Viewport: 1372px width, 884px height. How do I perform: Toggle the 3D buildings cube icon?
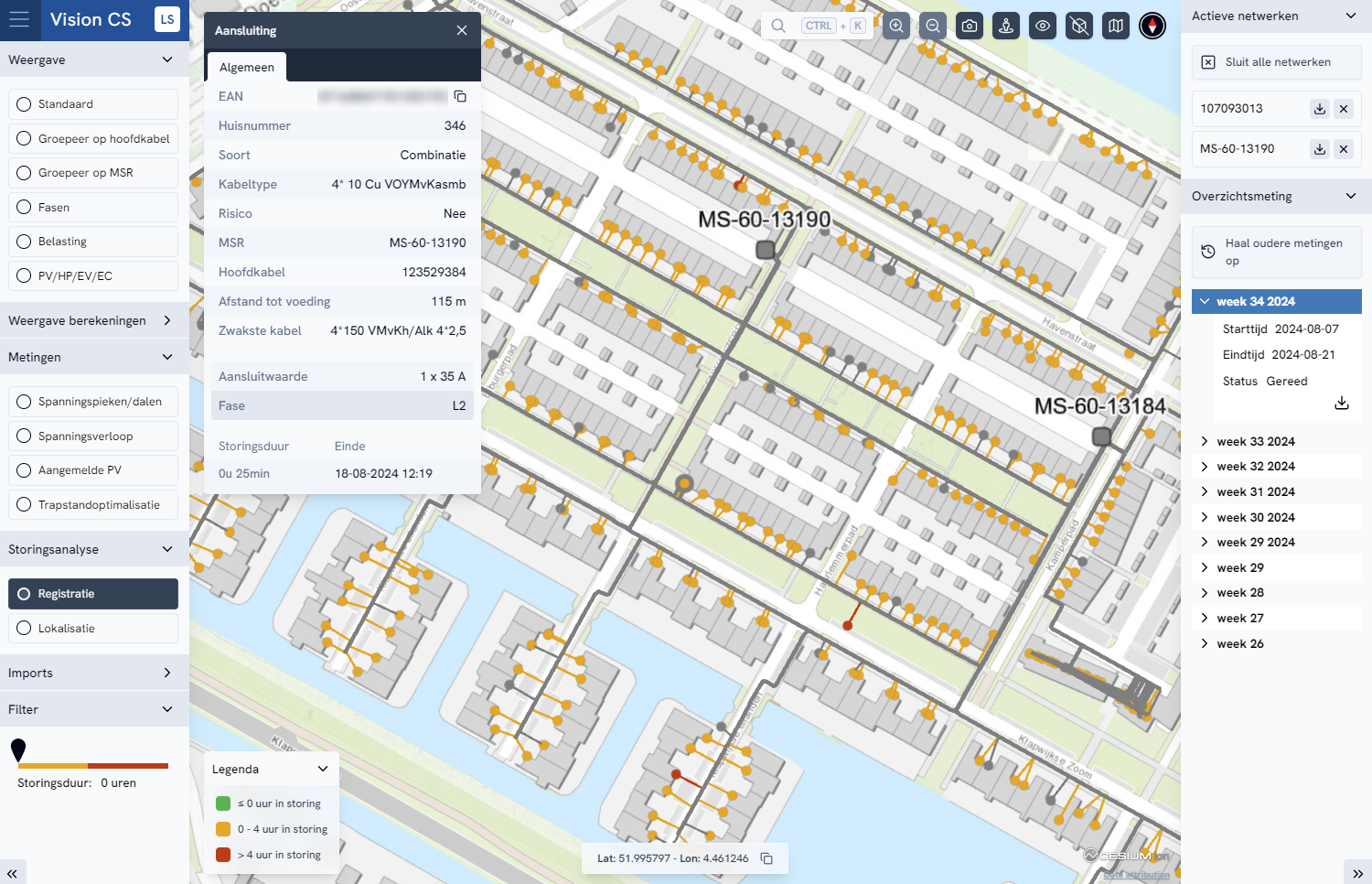(1079, 26)
